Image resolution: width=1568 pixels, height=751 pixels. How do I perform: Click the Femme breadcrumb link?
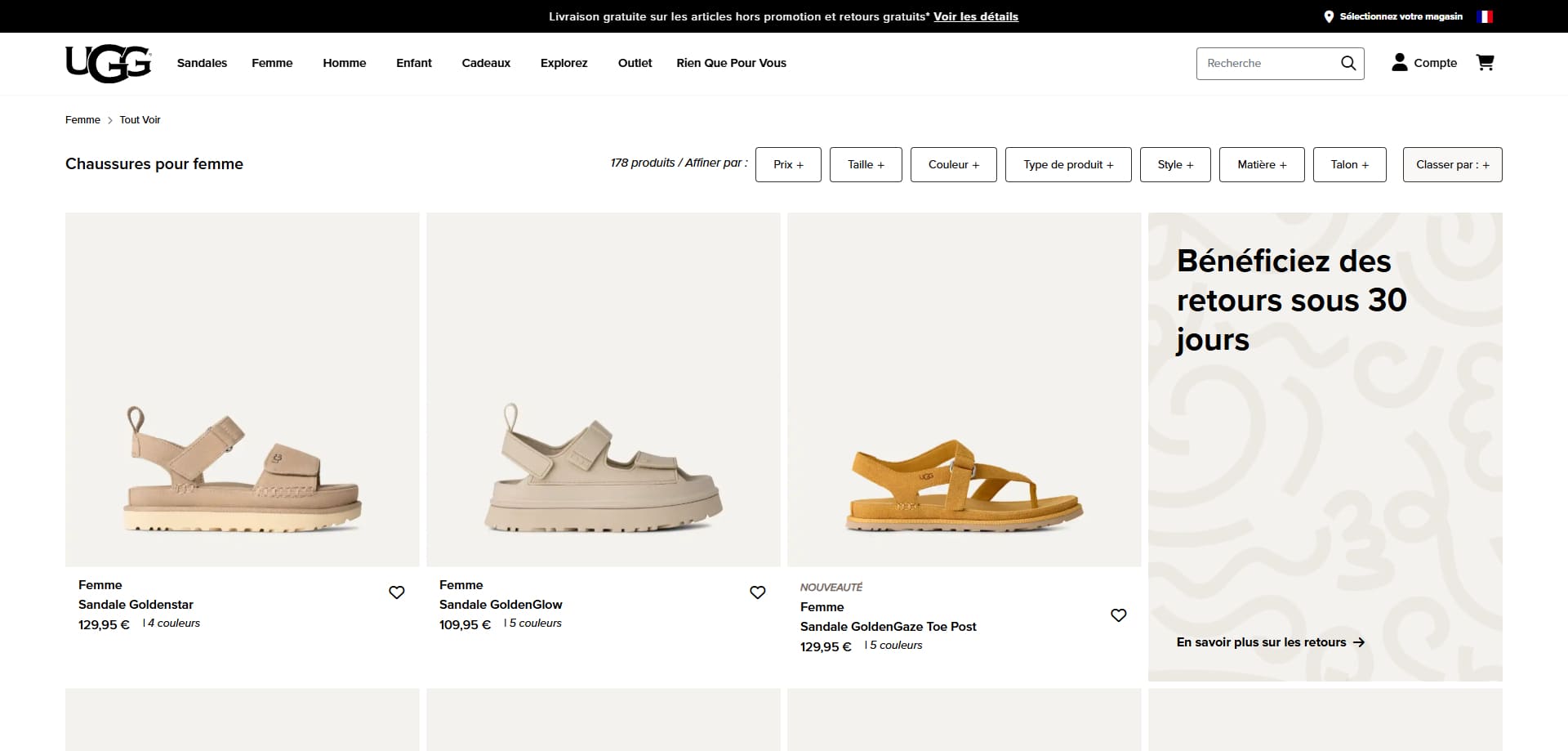[82, 119]
